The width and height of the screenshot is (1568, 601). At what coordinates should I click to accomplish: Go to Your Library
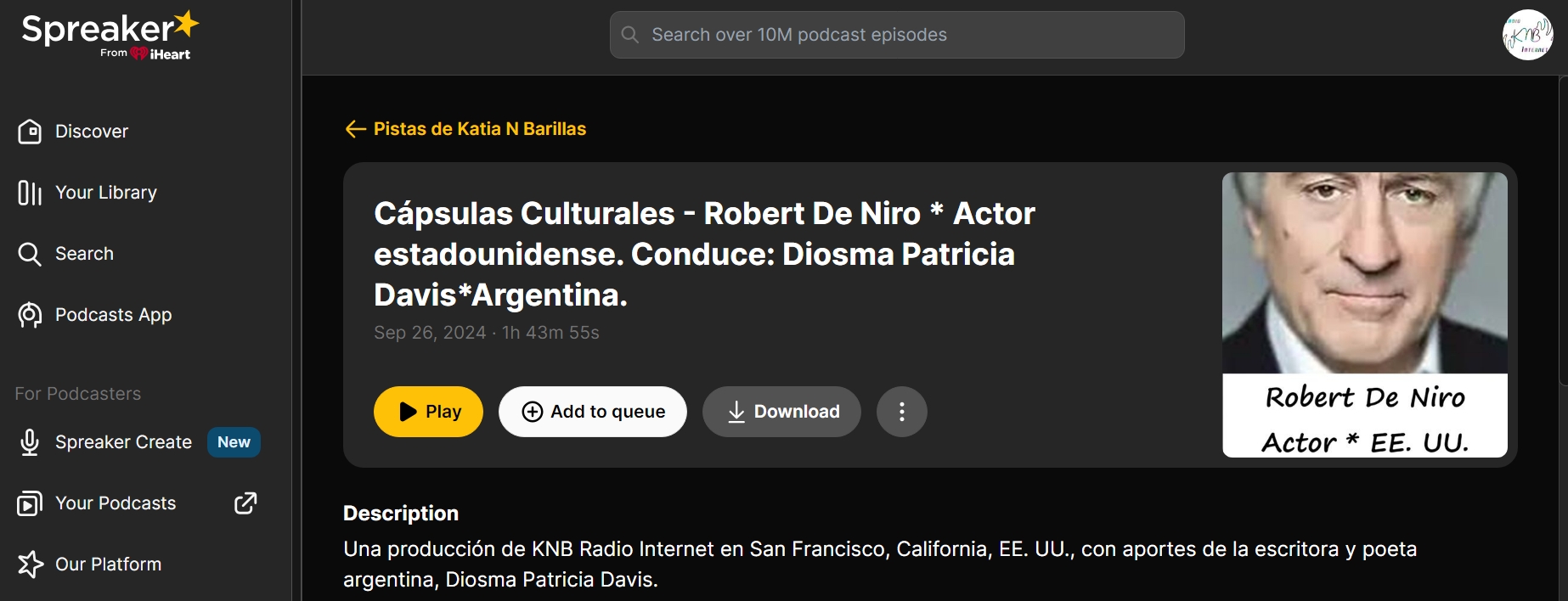click(x=106, y=193)
